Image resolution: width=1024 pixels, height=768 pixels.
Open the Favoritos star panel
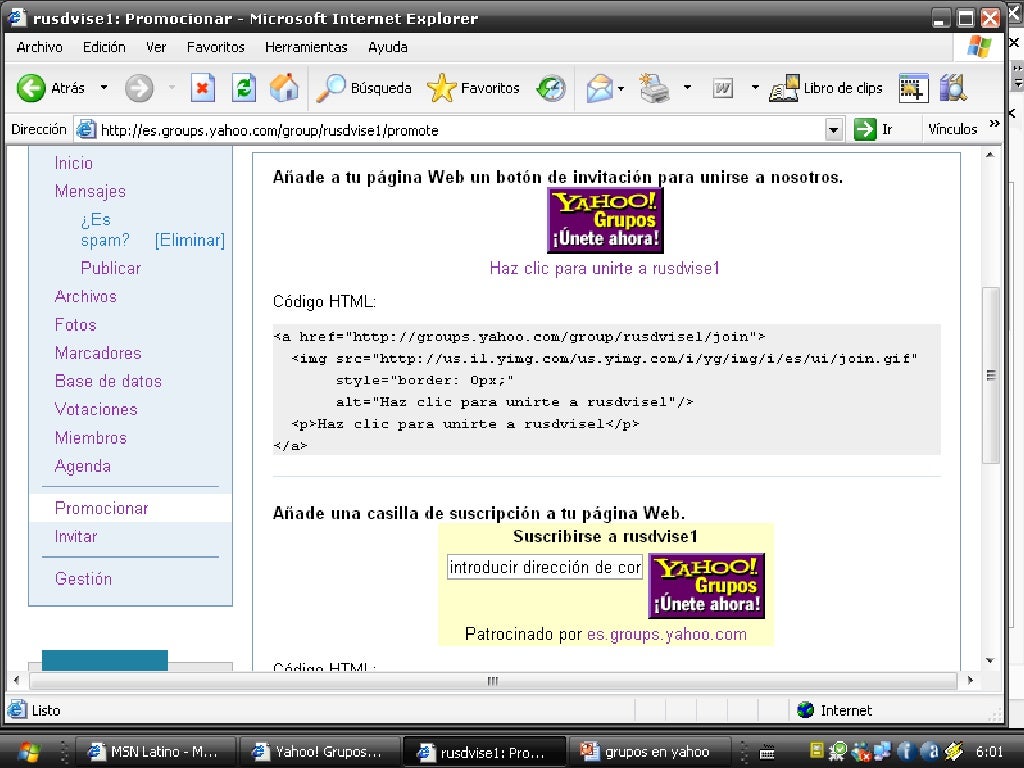click(x=473, y=88)
